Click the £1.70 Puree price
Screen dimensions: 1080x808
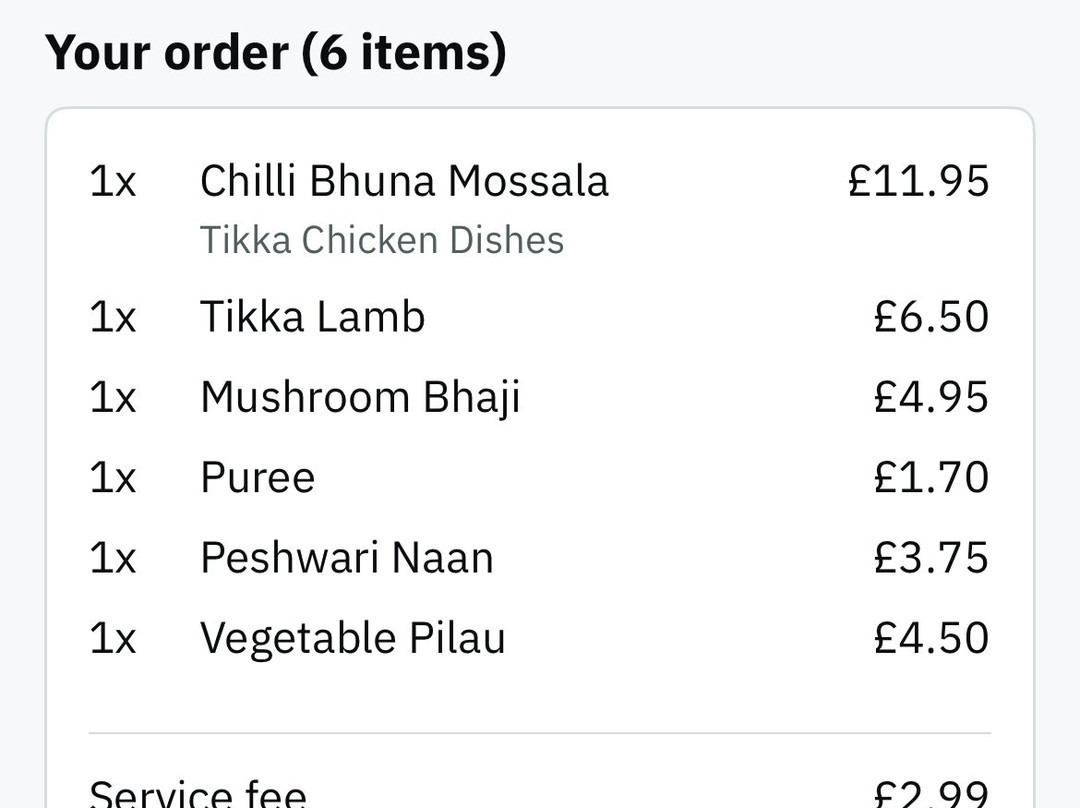931,478
